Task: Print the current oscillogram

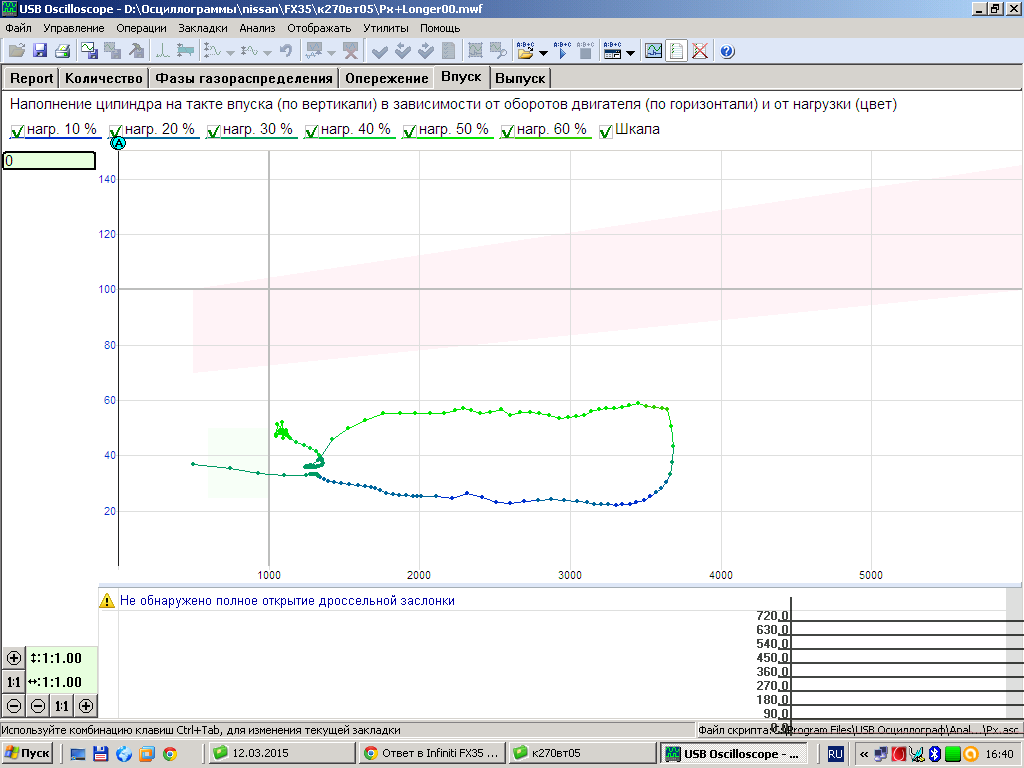Action: point(63,51)
